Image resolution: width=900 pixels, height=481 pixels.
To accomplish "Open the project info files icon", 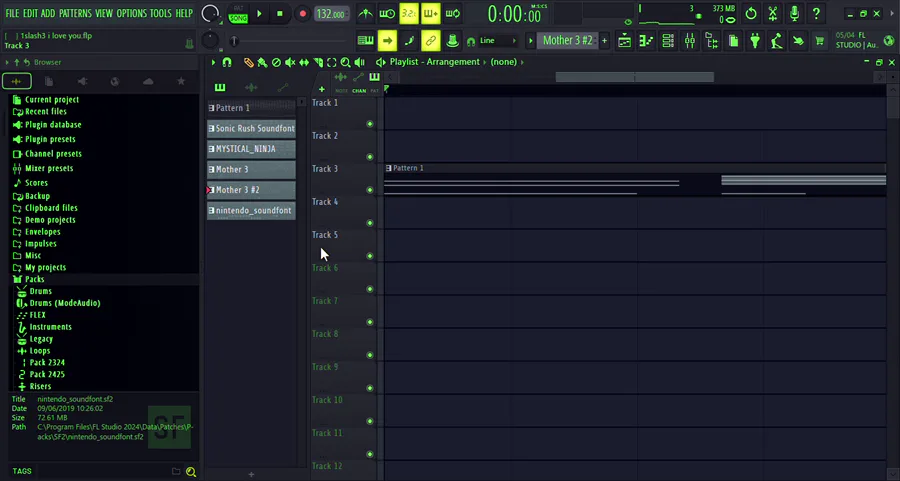I will pyautogui.click(x=733, y=41).
